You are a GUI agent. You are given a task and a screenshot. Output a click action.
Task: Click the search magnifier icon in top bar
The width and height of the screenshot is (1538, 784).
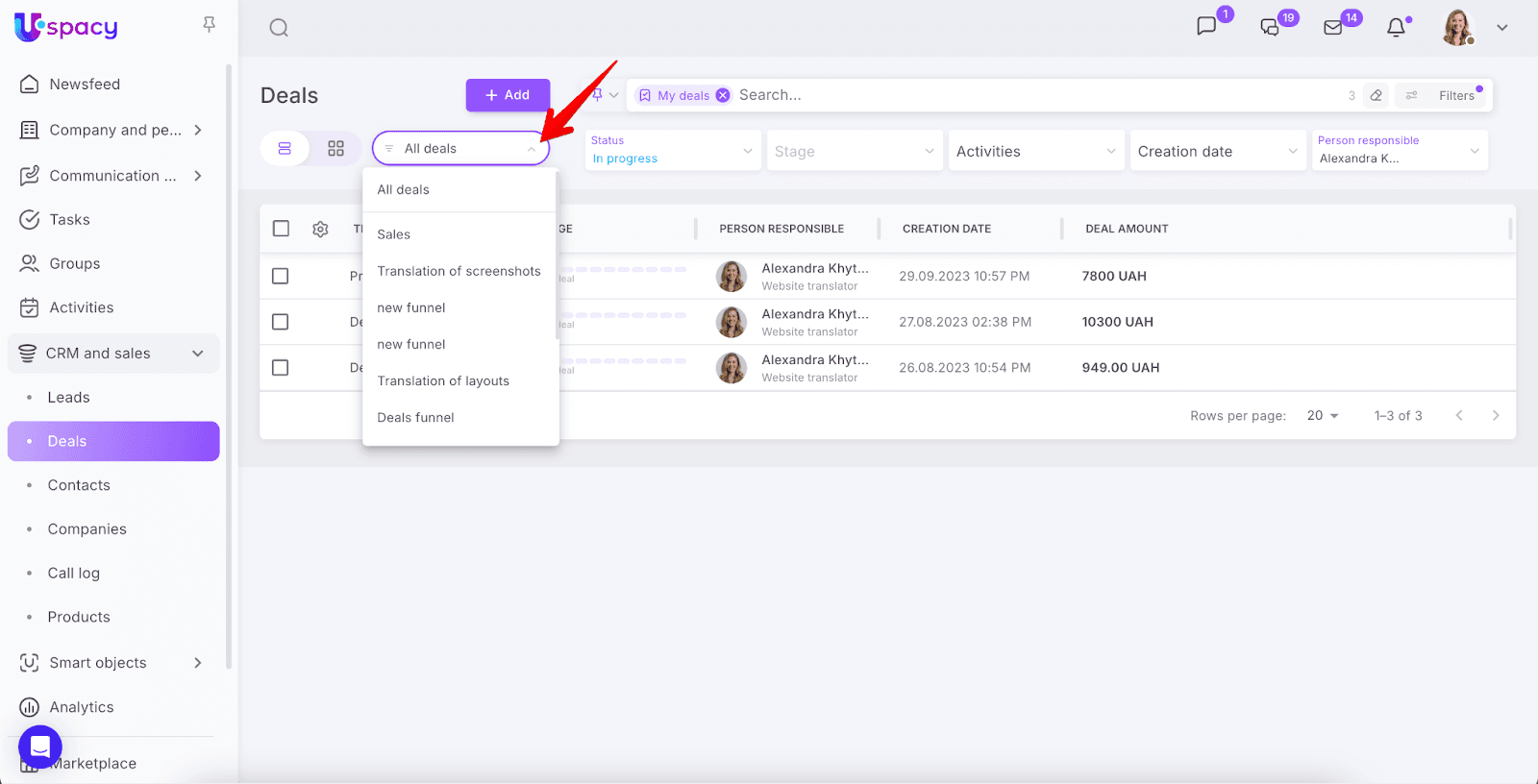tap(279, 28)
